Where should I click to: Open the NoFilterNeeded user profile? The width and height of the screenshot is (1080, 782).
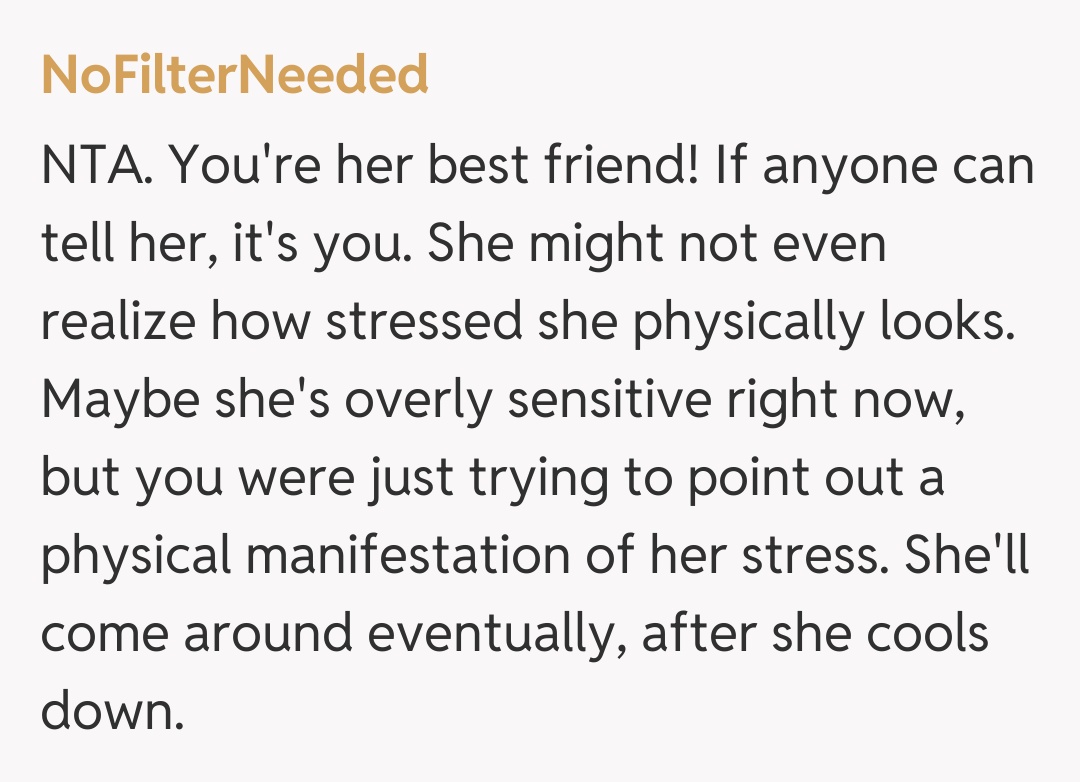point(235,76)
